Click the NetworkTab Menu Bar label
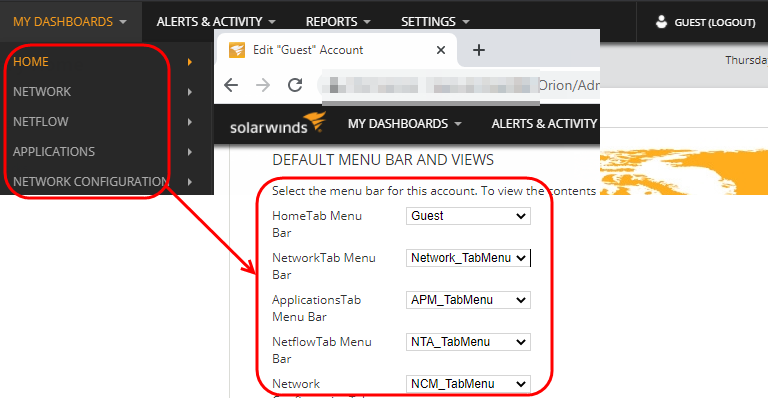The height and width of the screenshot is (398, 768). point(324,266)
